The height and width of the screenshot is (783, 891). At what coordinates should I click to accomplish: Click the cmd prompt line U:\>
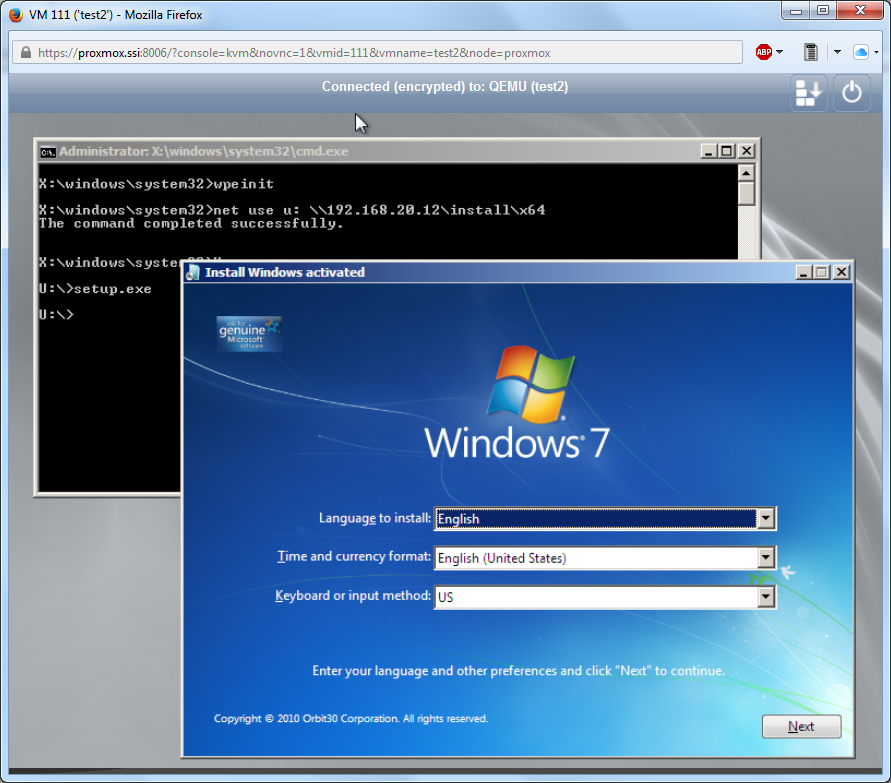coord(56,314)
